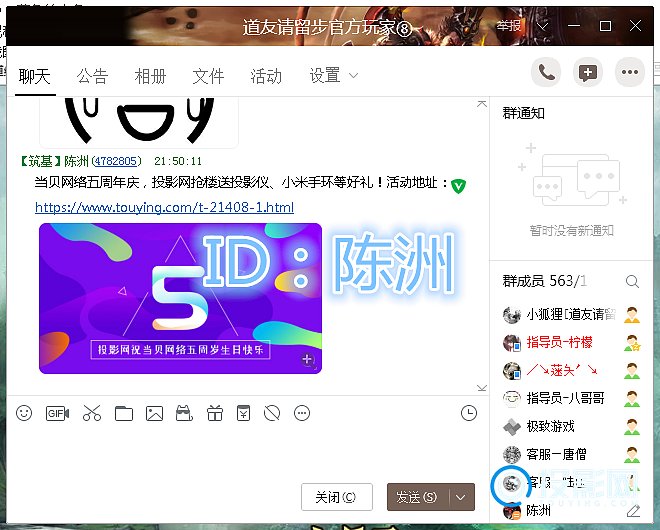This screenshot has width=660, height=530.
Task: Search group members magnifier icon
Action: 632,281
